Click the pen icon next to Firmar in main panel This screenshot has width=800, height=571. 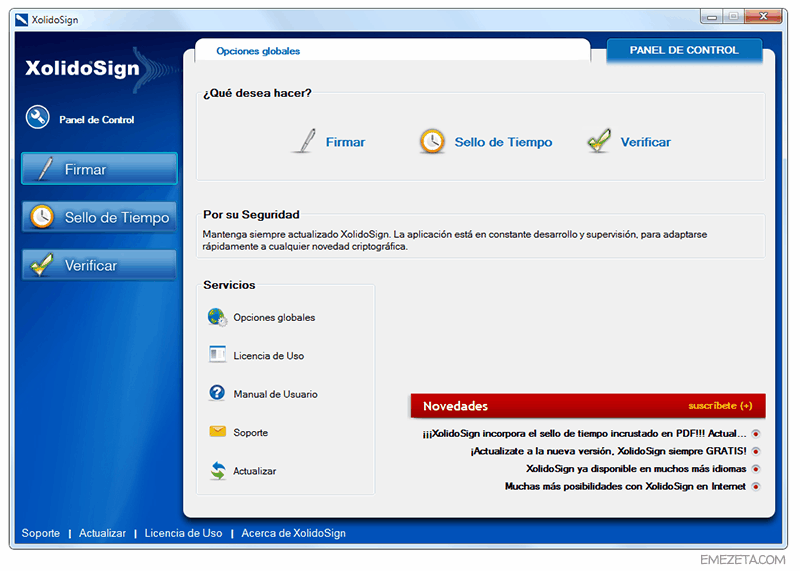[x=306, y=141]
